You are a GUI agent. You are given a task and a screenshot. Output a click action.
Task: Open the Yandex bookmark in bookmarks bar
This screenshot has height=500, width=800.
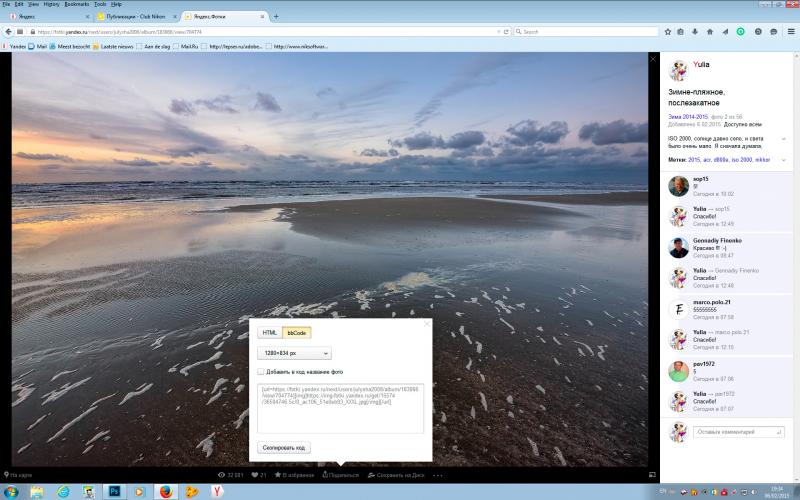14,46
